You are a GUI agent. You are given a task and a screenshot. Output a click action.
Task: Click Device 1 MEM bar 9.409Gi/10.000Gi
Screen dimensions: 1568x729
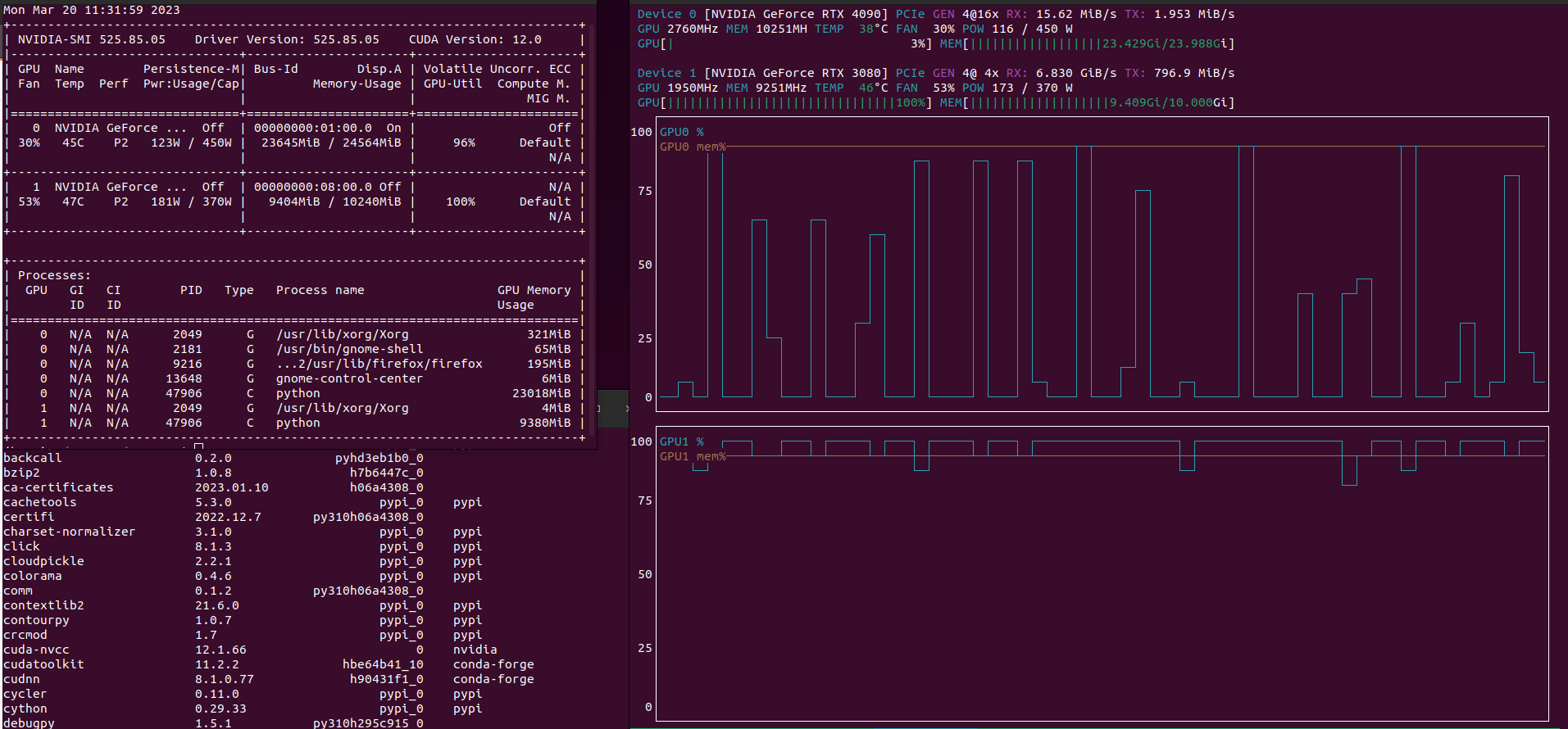point(1088,102)
